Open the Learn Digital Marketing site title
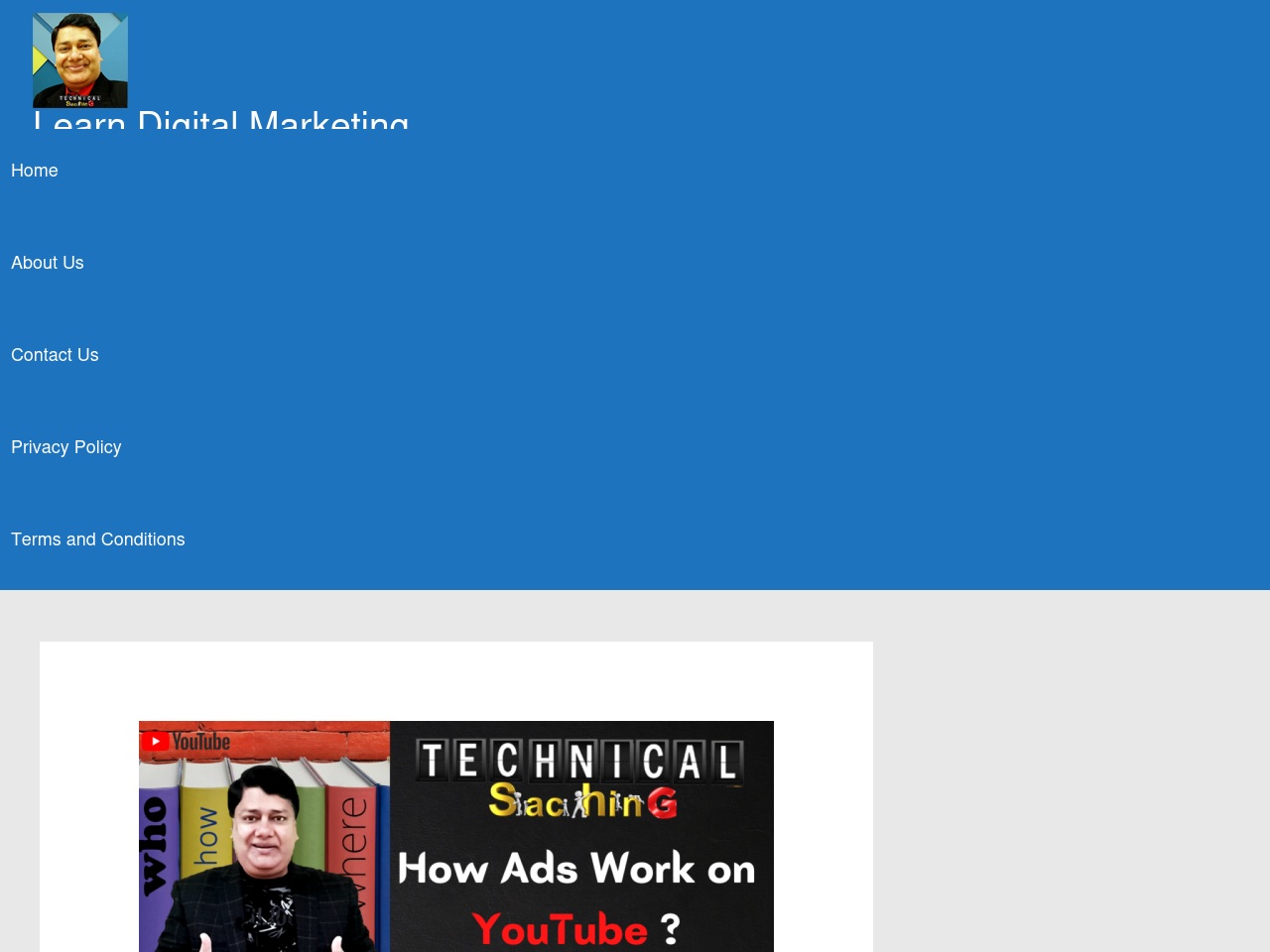Screen dimensions: 1270x952 tap(221, 120)
